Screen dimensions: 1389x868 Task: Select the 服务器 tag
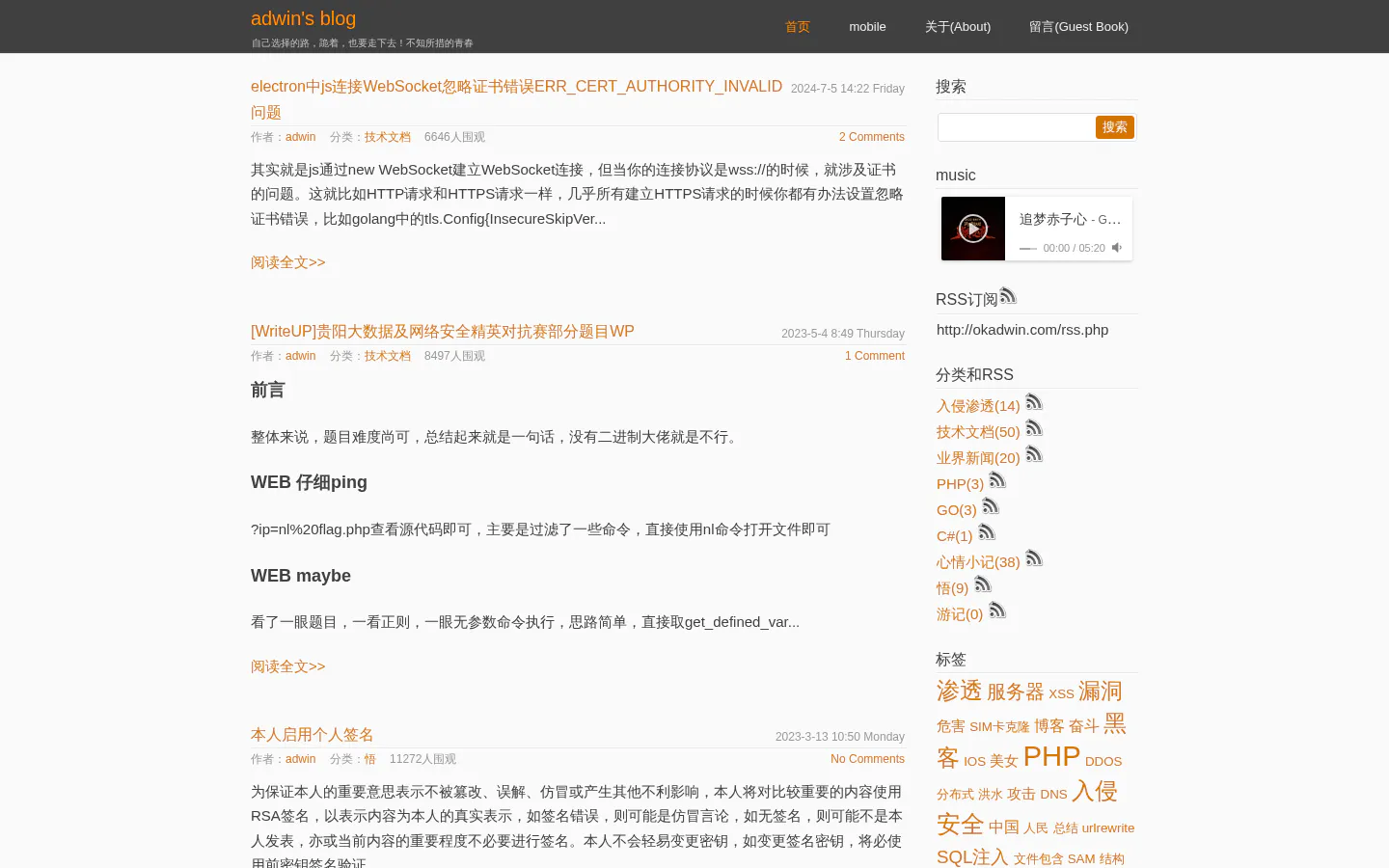1016,692
